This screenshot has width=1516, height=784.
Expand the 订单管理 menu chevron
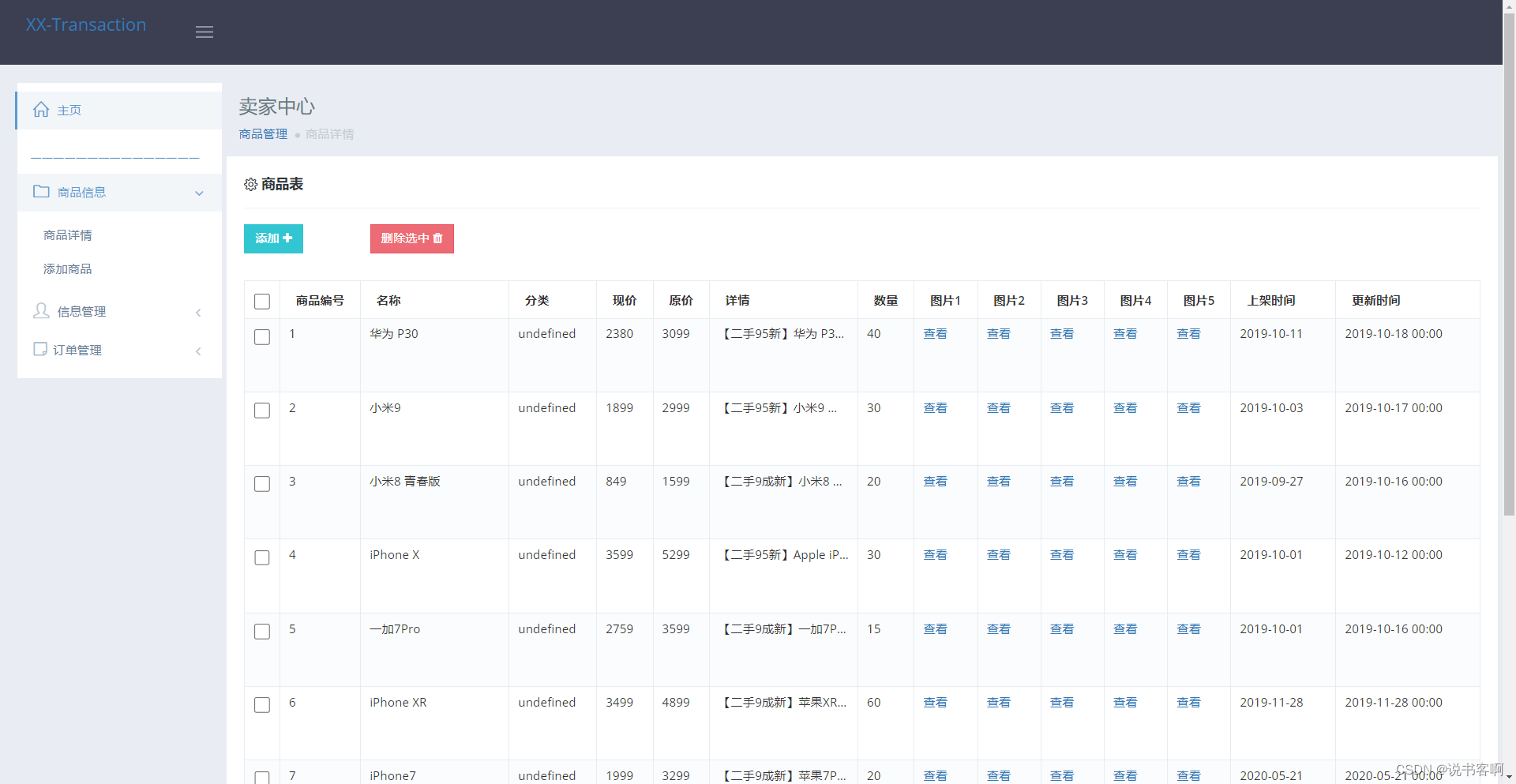click(198, 351)
